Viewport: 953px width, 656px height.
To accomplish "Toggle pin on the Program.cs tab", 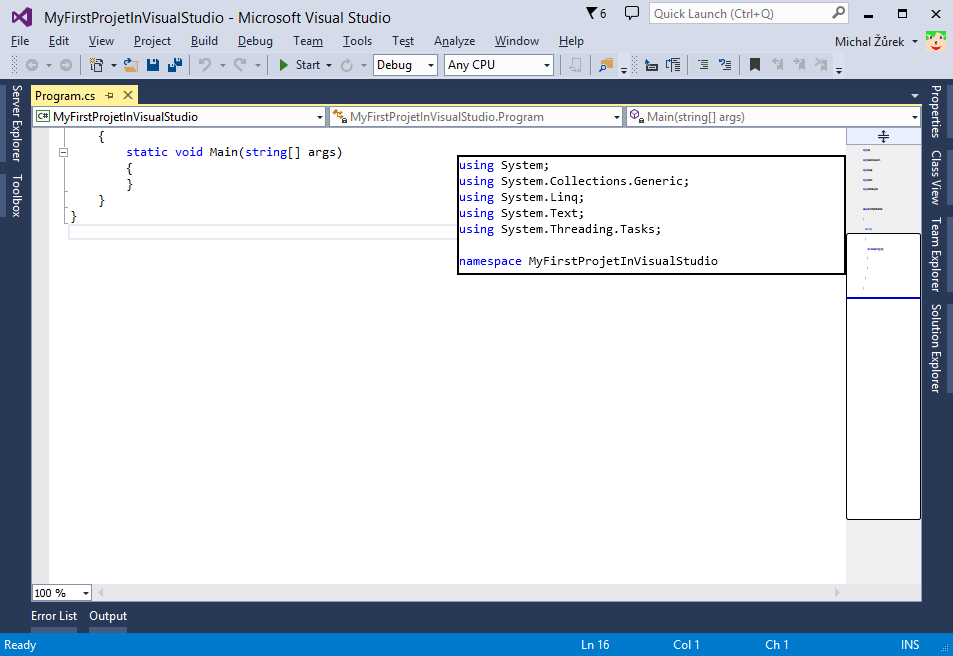I will [x=110, y=95].
